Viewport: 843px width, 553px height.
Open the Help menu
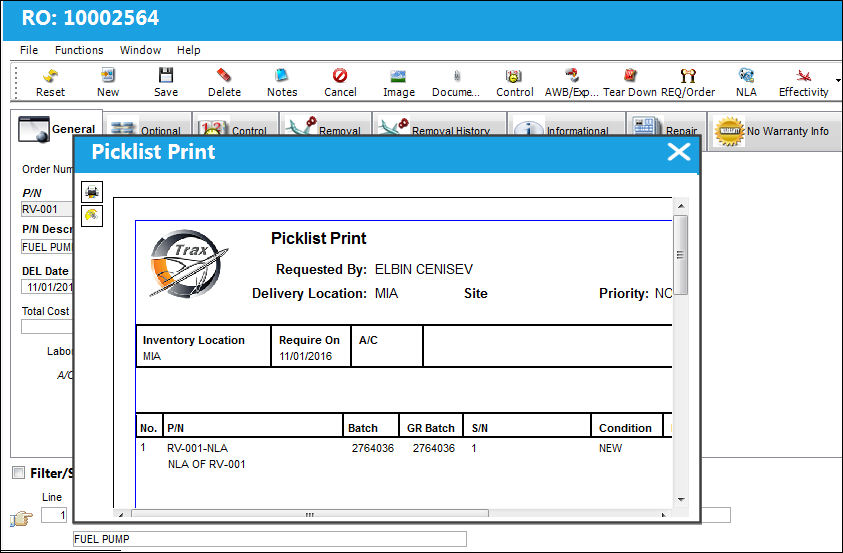click(189, 50)
